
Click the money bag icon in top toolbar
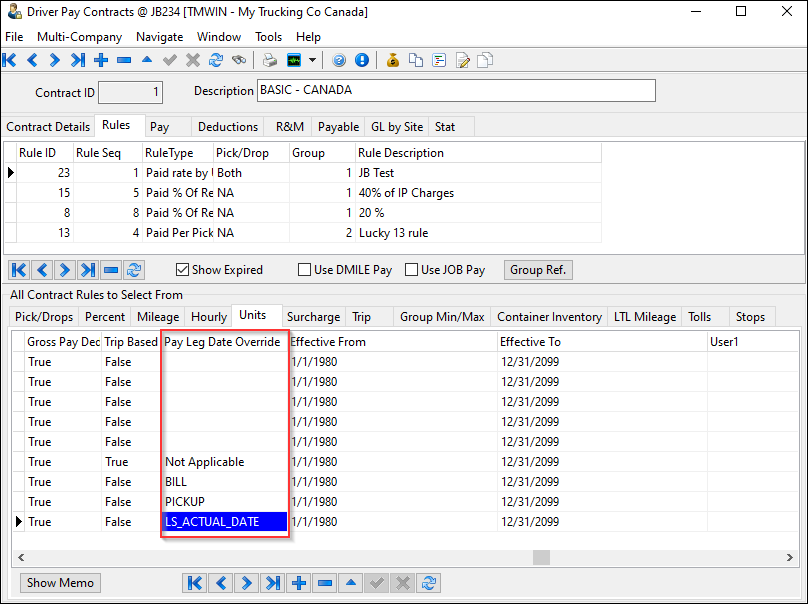[392, 60]
